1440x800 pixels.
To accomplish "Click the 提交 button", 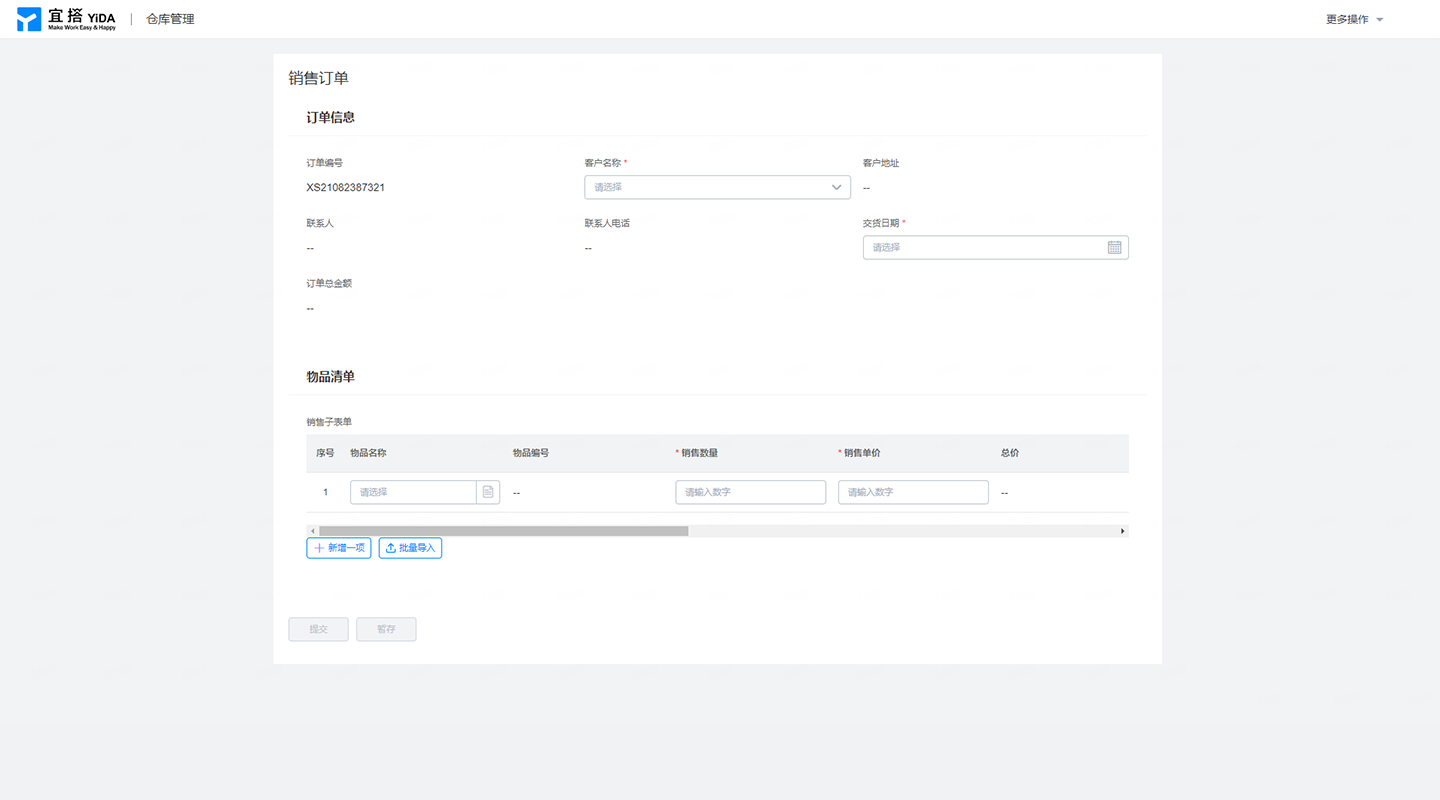I will coord(318,629).
